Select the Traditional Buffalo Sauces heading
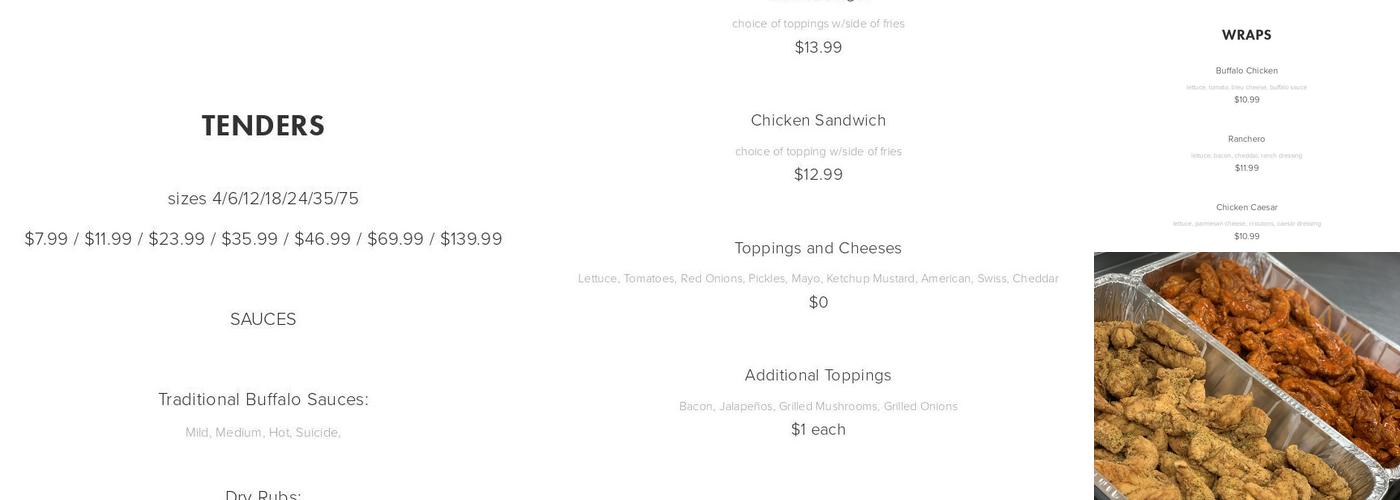The width and height of the screenshot is (1400, 500). [x=263, y=399]
